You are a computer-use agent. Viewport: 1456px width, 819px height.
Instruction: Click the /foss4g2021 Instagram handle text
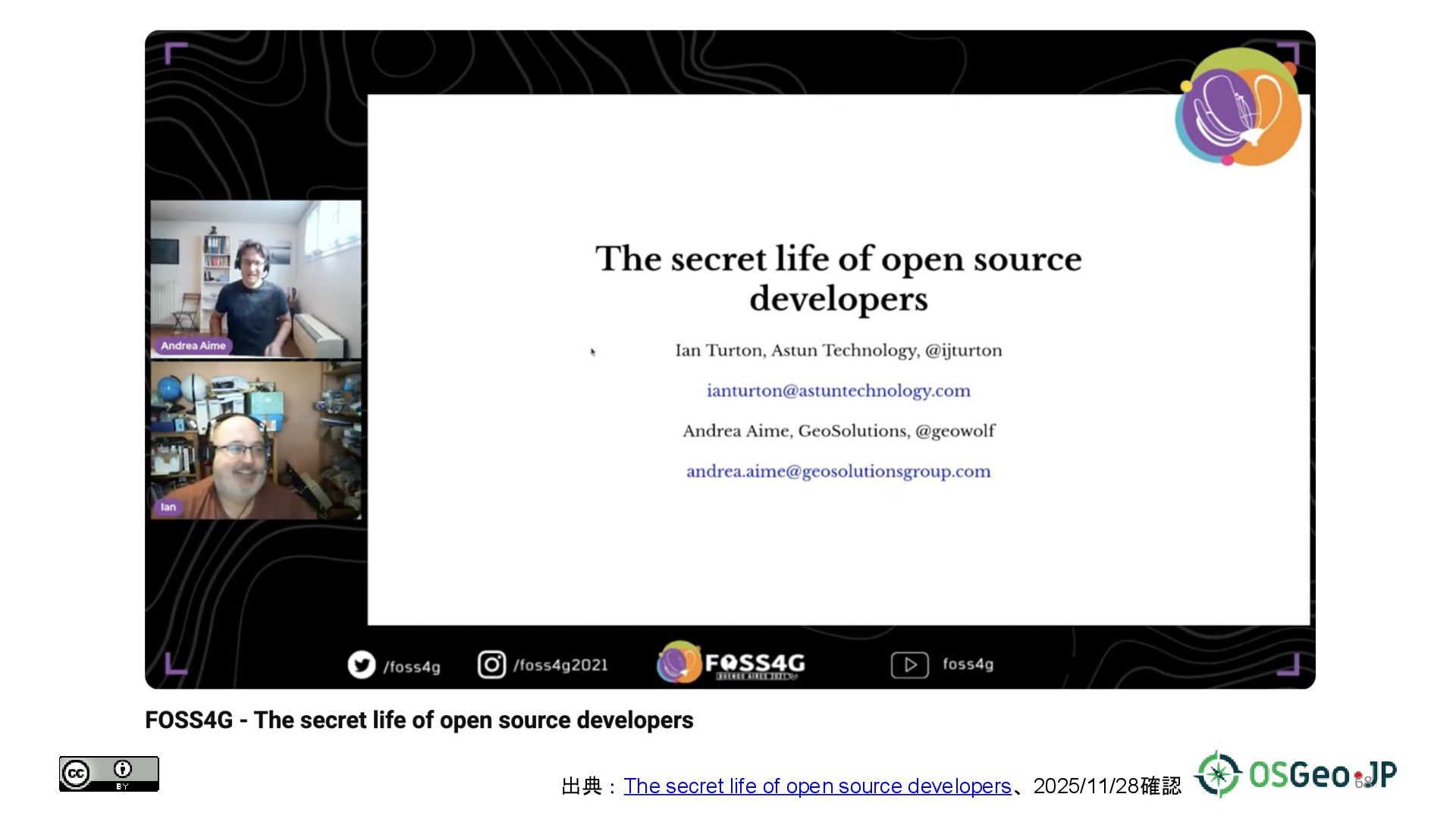[560, 666]
